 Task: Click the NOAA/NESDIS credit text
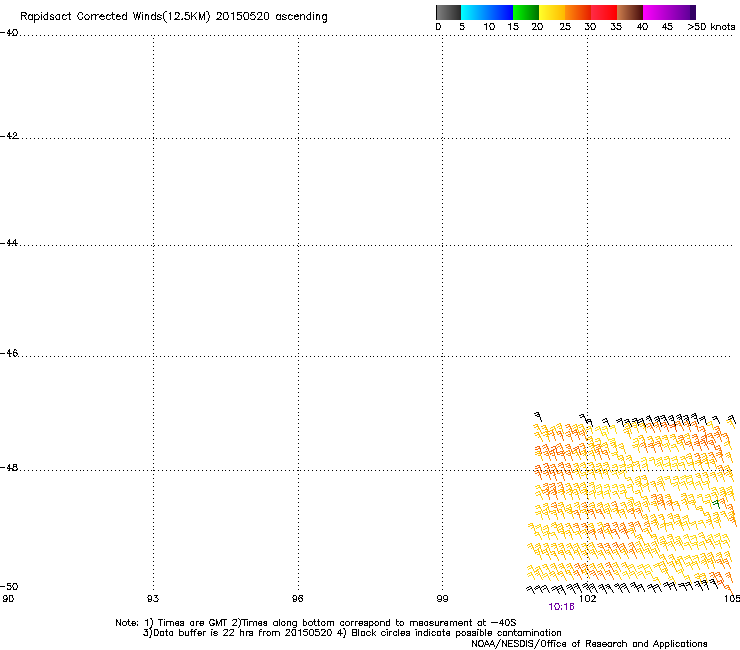589,644
